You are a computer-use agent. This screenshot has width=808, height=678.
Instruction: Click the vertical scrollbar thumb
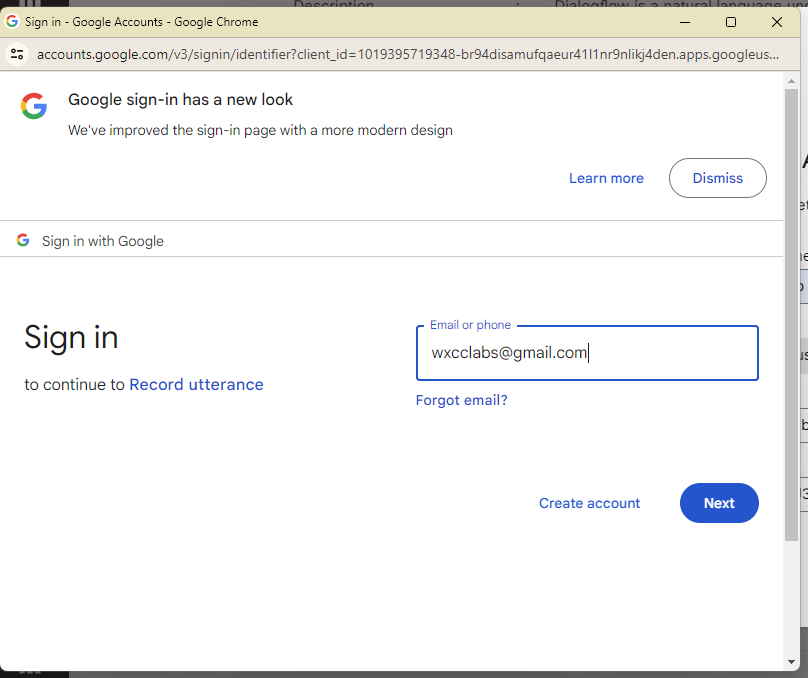tap(791, 315)
